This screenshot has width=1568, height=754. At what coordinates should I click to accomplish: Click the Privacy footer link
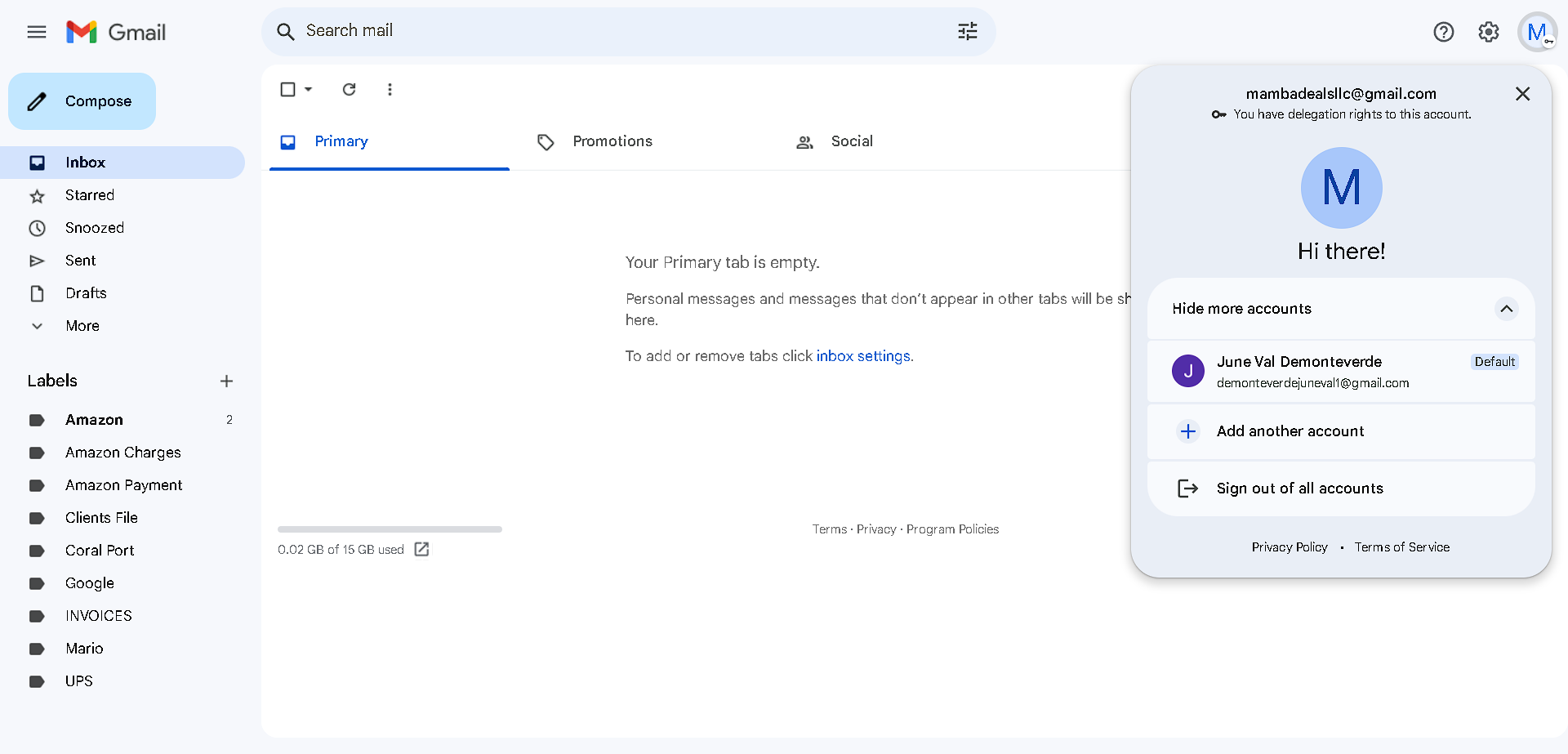(876, 529)
